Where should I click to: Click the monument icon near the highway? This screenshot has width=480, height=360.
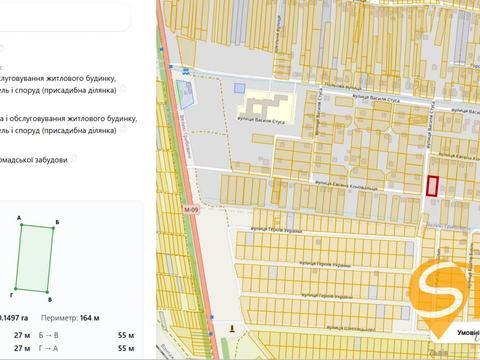[231, 329]
